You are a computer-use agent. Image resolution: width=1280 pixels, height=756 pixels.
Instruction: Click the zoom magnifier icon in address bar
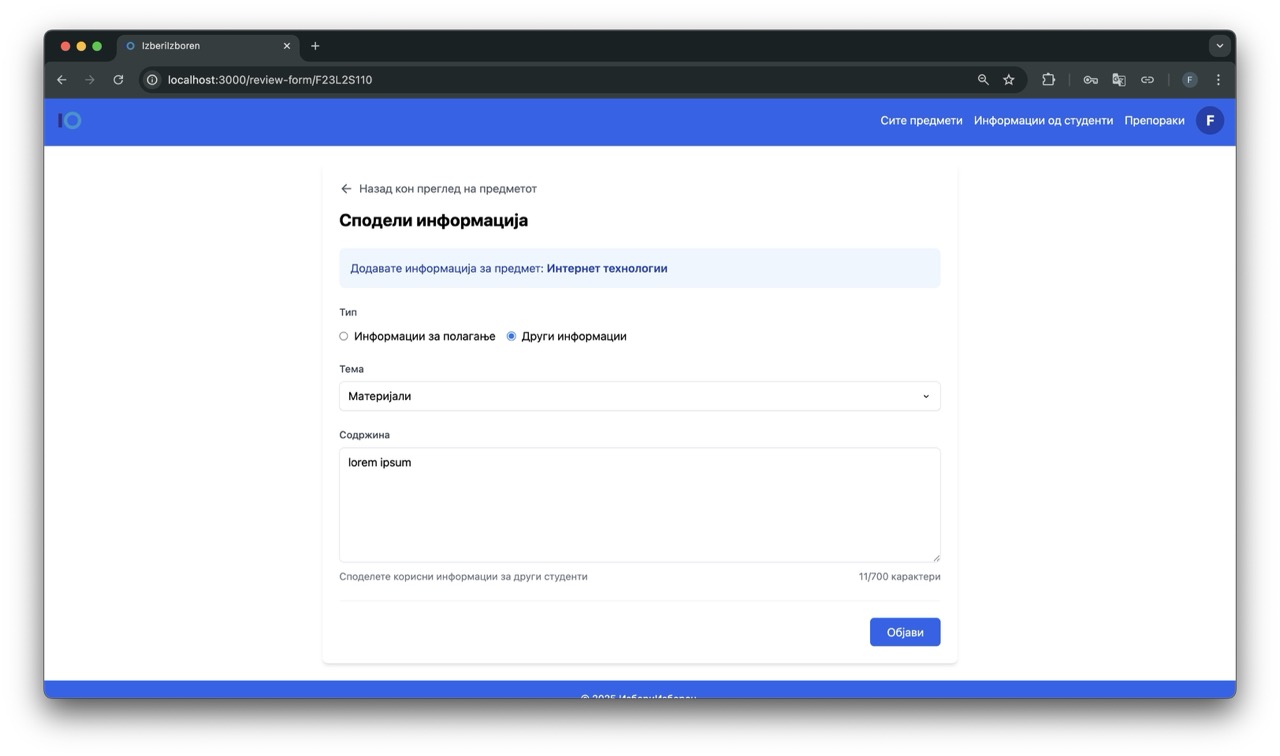[x=983, y=80]
